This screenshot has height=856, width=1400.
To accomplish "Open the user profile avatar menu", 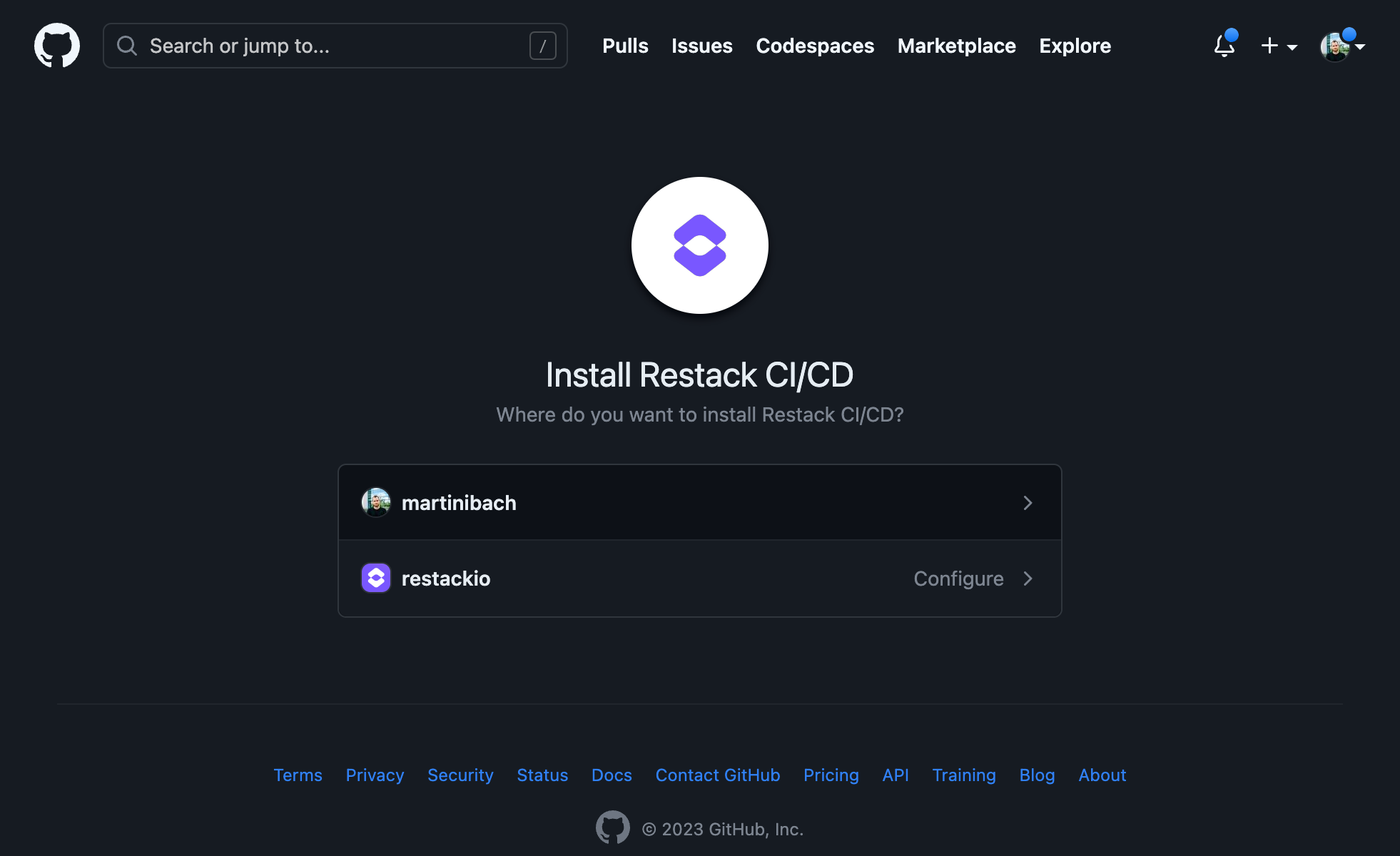I will pyautogui.click(x=1341, y=47).
